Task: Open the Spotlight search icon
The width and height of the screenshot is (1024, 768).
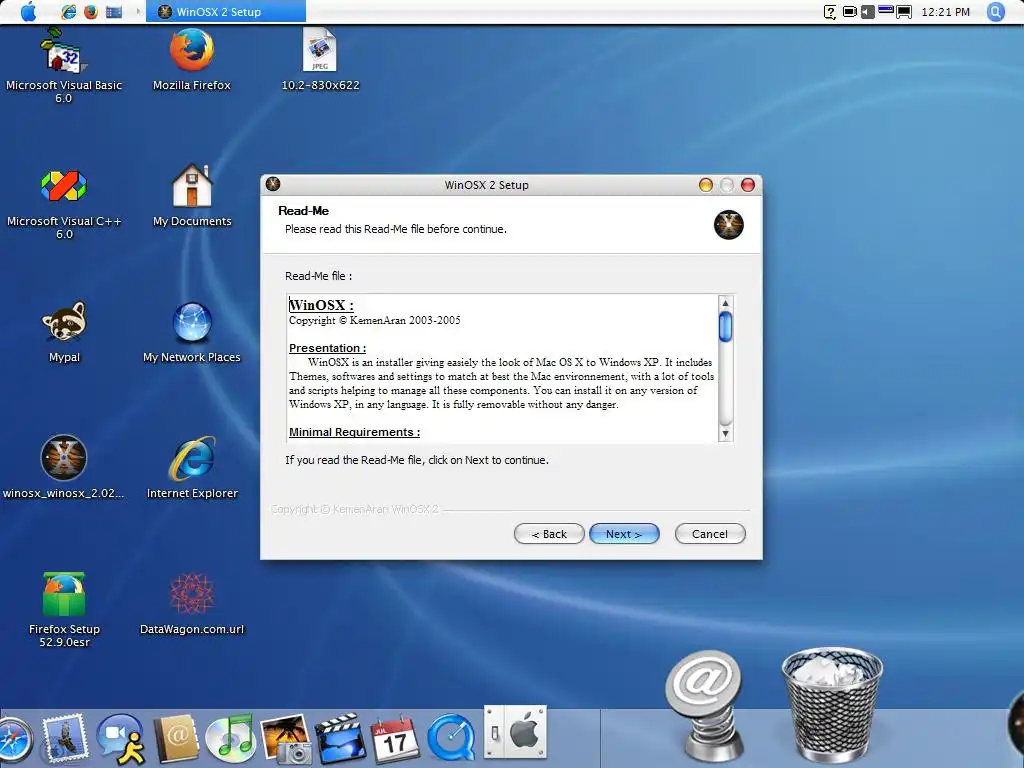Action: coord(996,12)
